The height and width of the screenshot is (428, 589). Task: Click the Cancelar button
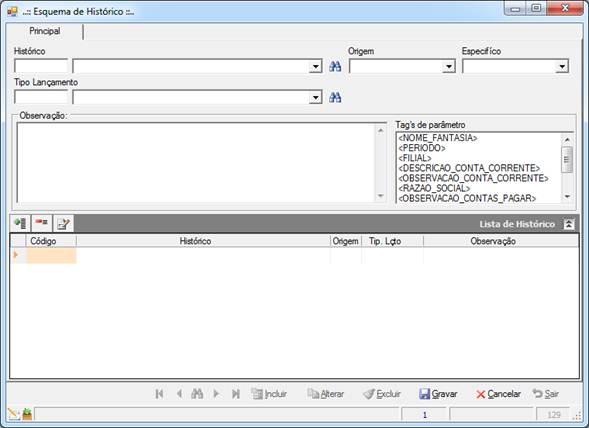coord(498,393)
